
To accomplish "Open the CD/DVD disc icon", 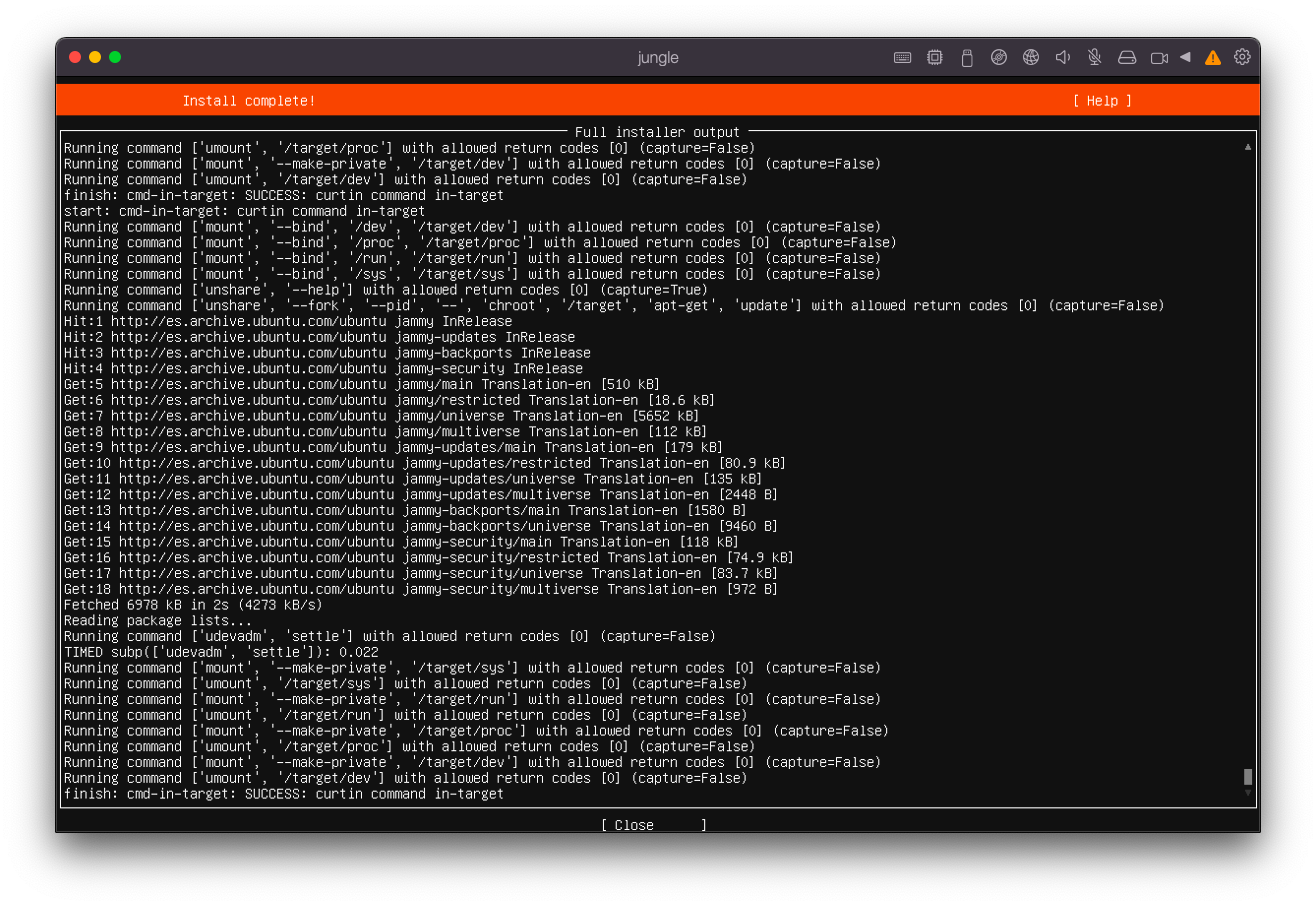I will 998,58.
